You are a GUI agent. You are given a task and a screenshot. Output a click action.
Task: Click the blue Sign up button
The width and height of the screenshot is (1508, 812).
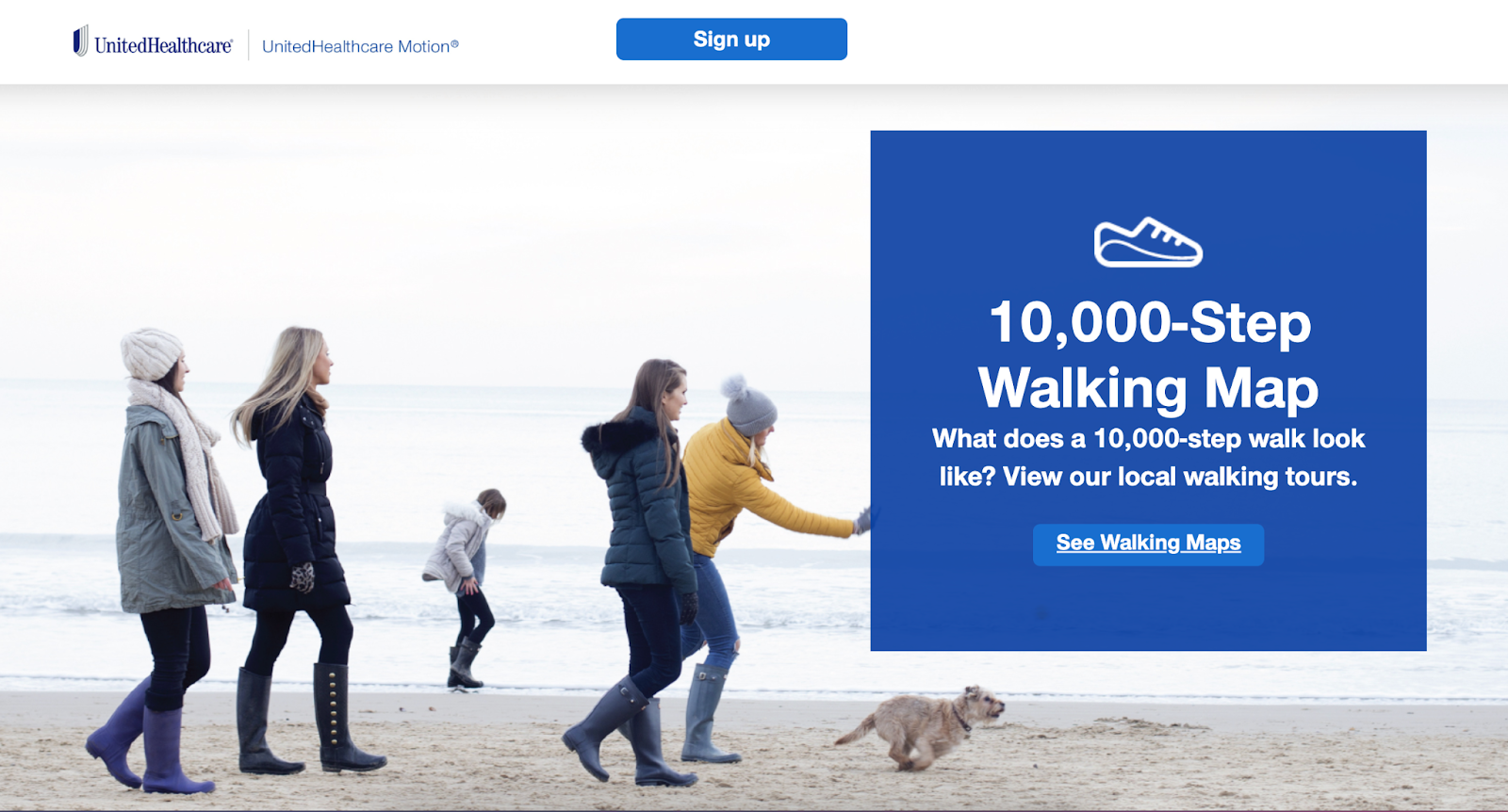coord(731,40)
